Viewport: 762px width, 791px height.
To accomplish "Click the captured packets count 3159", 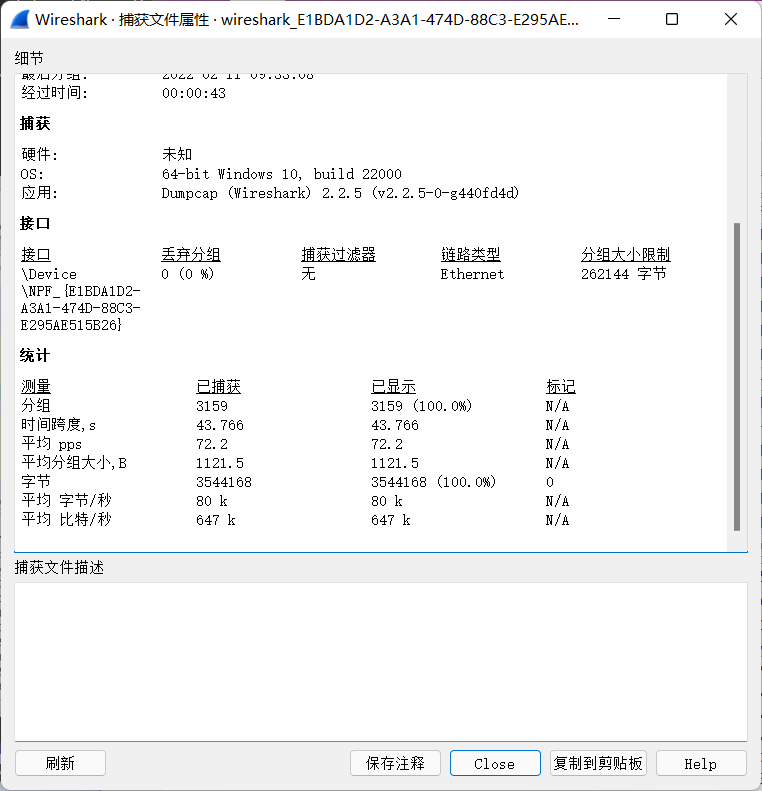I will [212, 406].
